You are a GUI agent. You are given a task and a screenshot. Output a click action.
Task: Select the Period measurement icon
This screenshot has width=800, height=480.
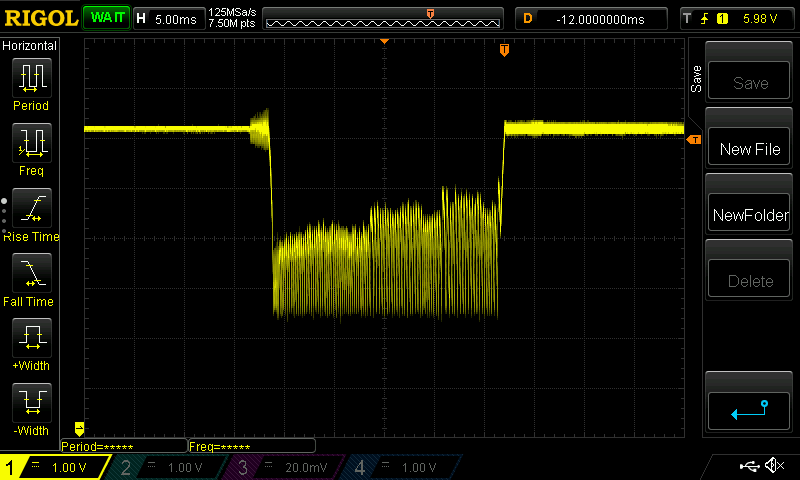(32, 78)
